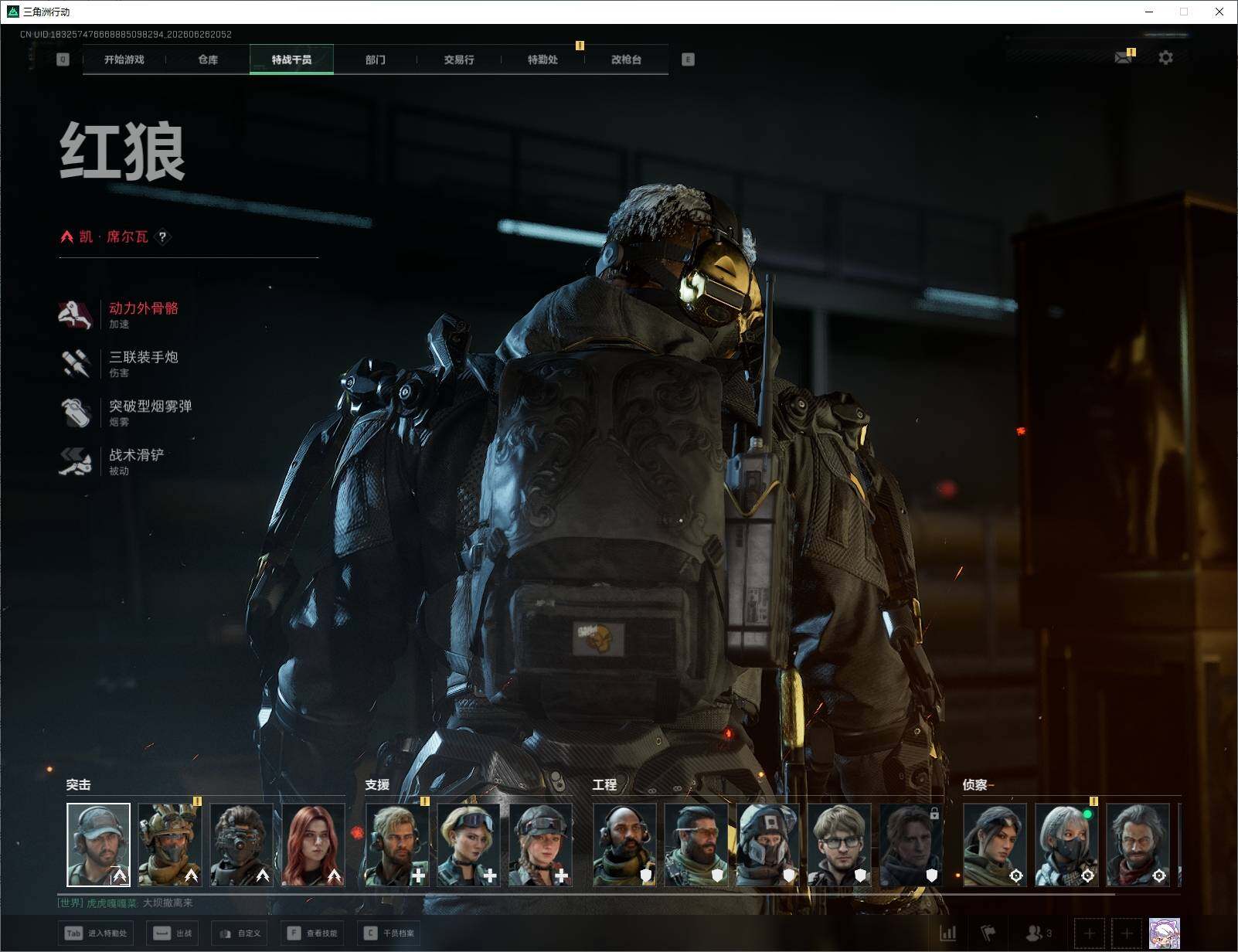Open the 开始游戏 tab
This screenshot has height=952, width=1238.
pos(124,59)
